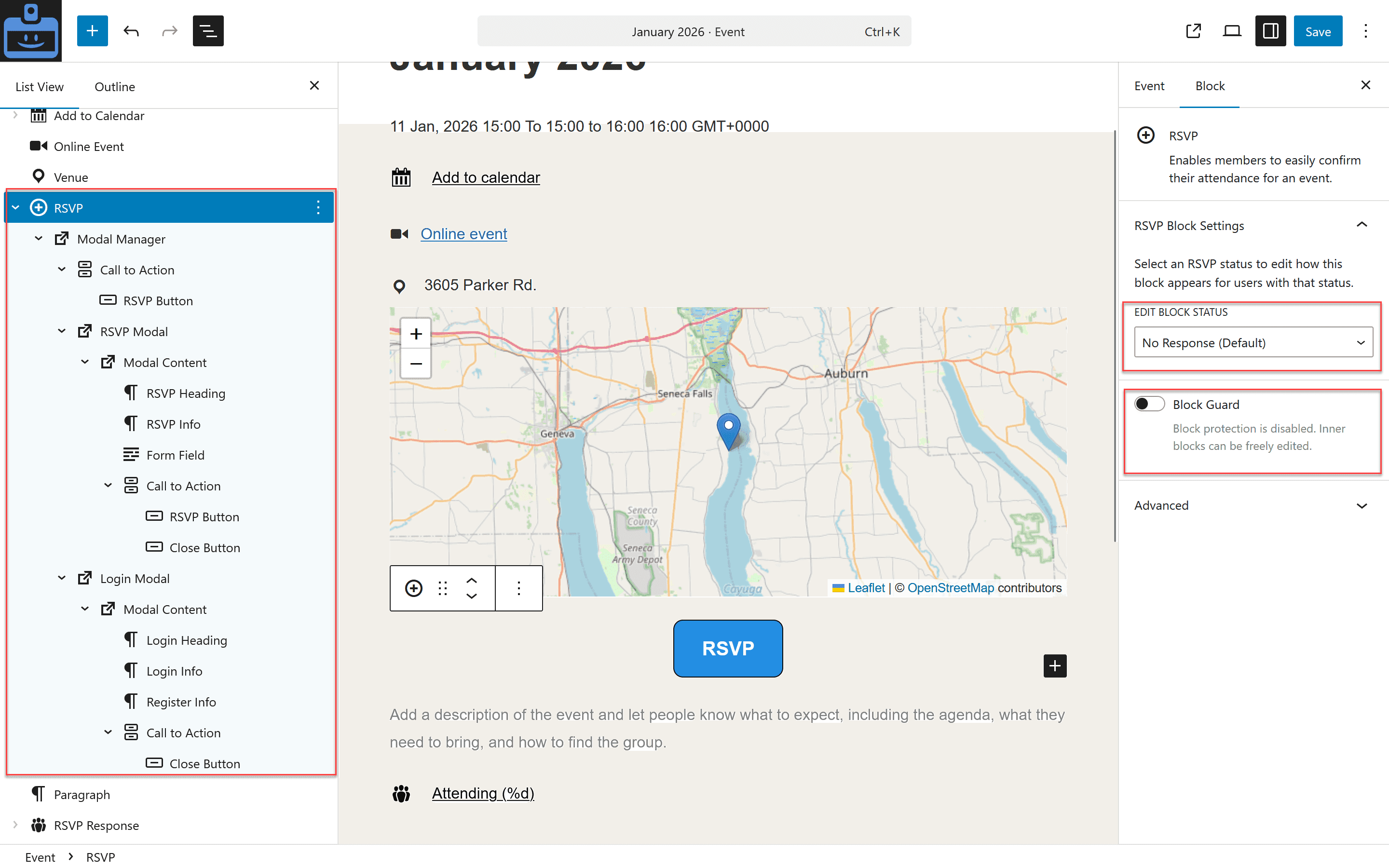Viewport: 1389px width, 868px height.
Task: Open the Online event link
Action: pyautogui.click(x=464, y=234)
